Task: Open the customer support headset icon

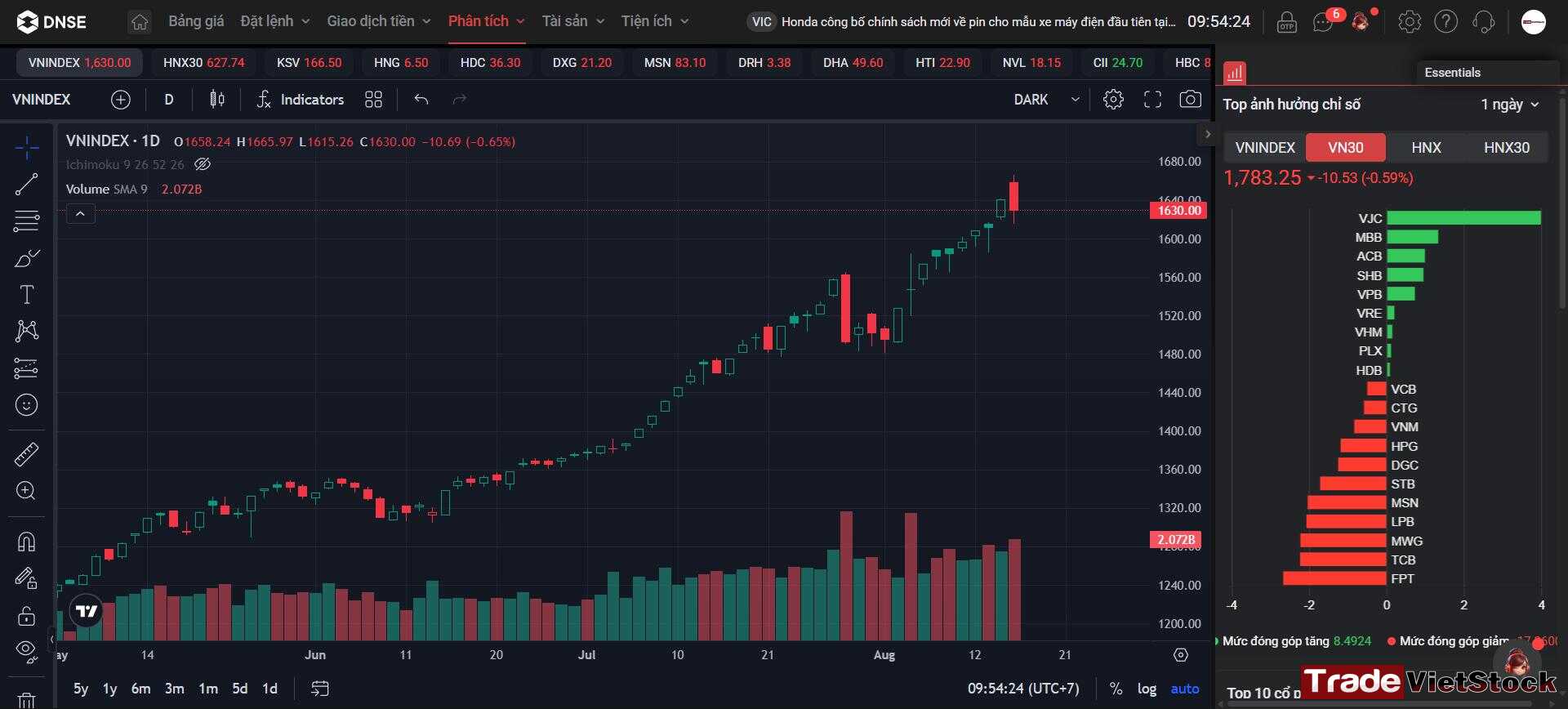Action: [1484, 22]
